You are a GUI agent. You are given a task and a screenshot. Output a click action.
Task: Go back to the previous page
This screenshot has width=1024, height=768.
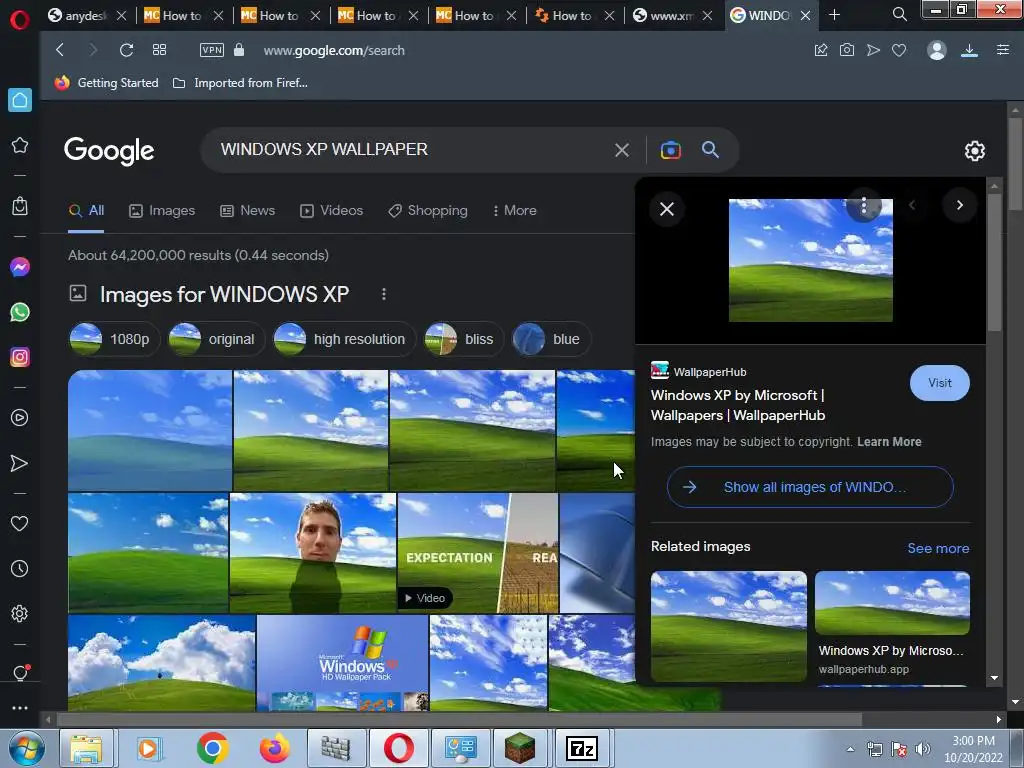pos(60,50)
